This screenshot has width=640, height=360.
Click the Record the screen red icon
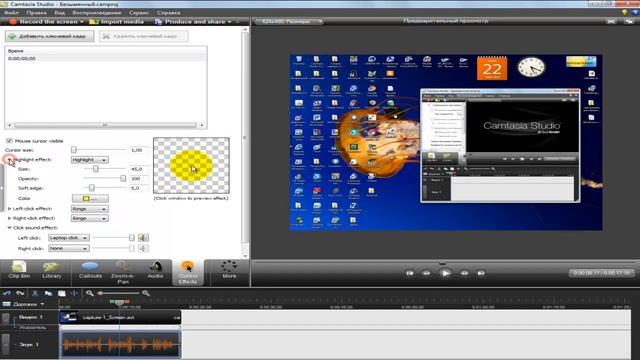pos(13,22)
